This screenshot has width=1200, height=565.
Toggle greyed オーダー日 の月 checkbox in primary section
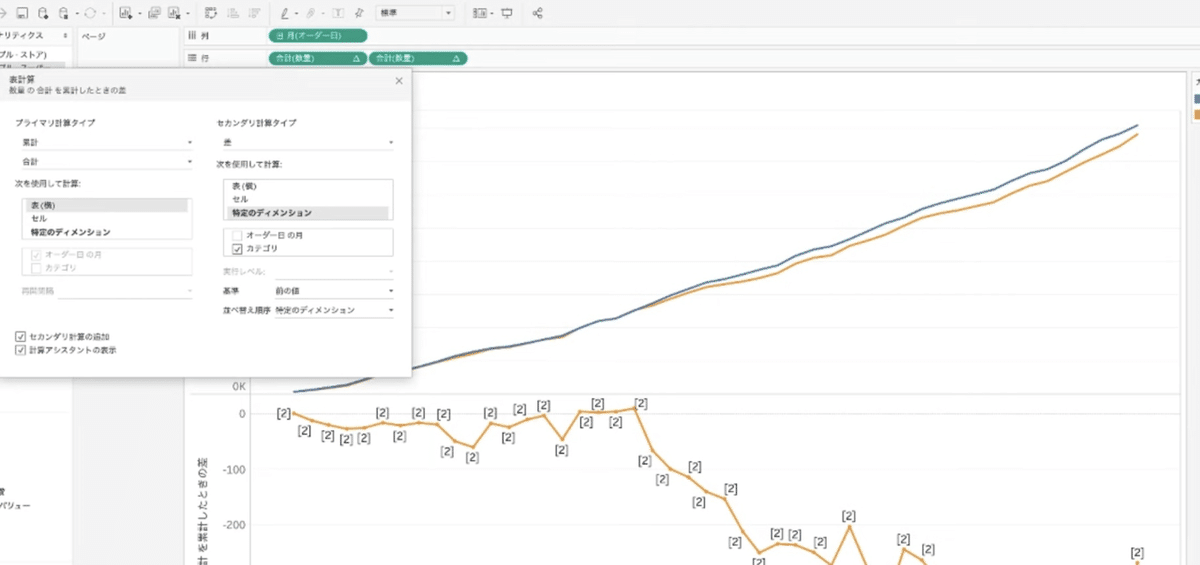36,255
